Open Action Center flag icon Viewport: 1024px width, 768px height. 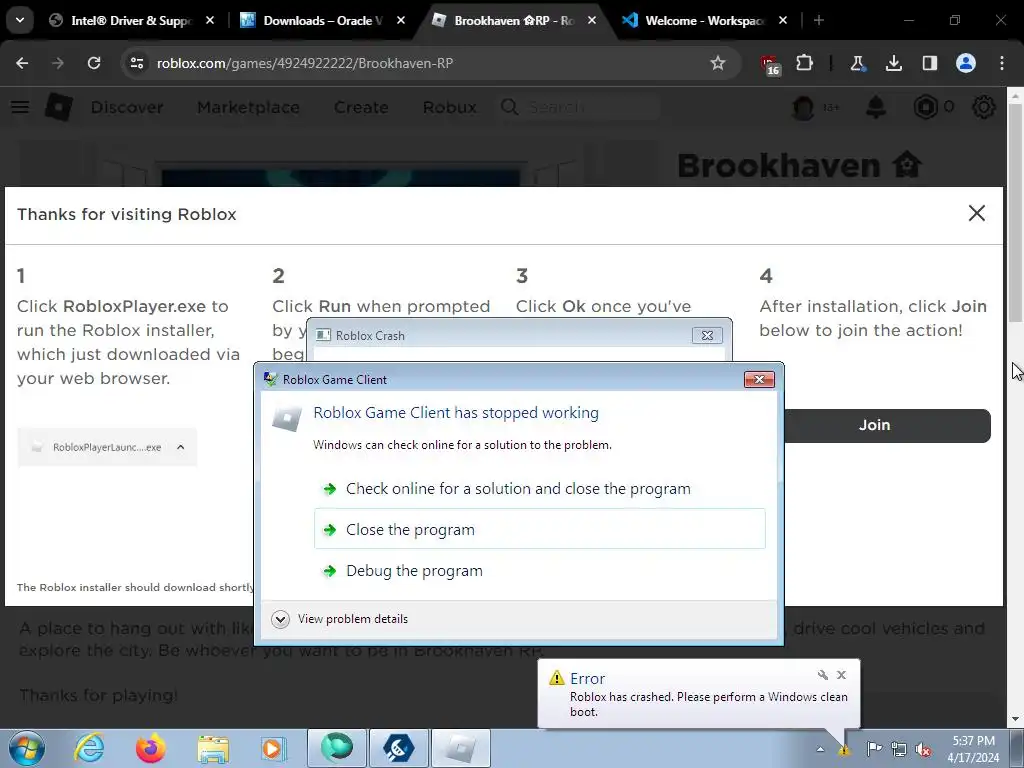point(873,748)
